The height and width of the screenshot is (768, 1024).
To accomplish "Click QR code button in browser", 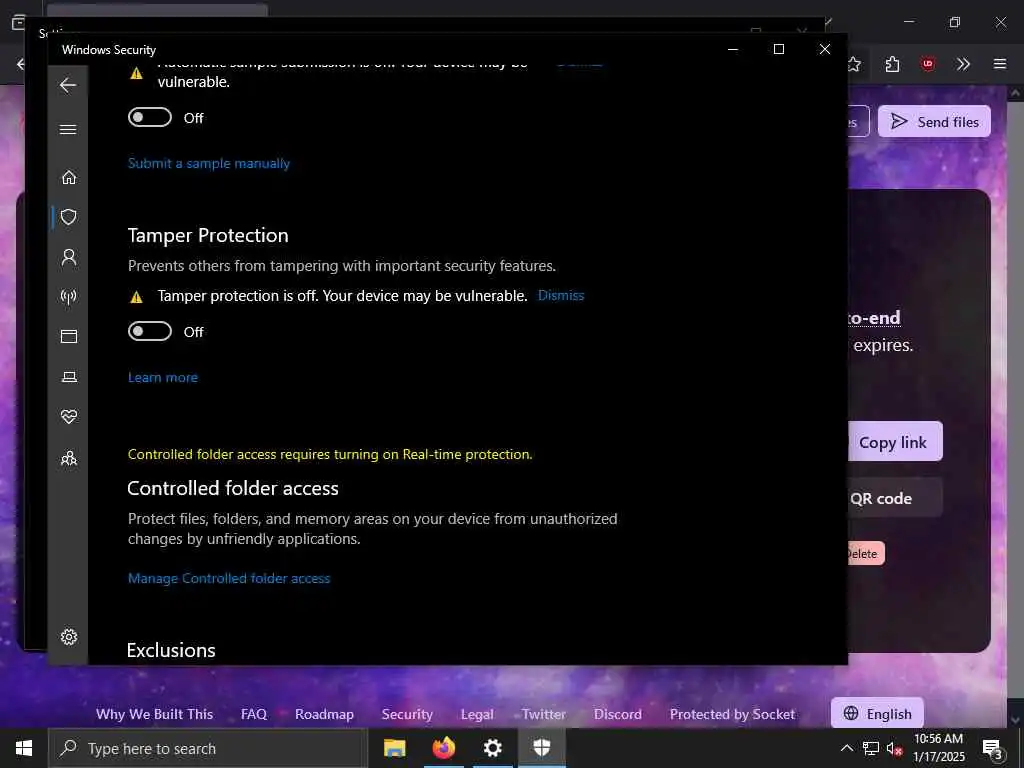I will tap(895, 498).
